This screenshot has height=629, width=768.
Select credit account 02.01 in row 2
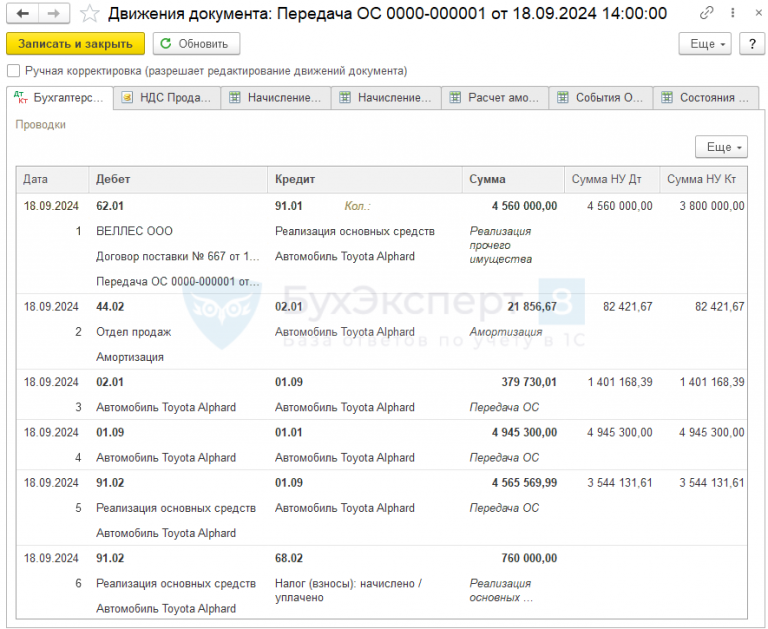(x=288, y=307)
